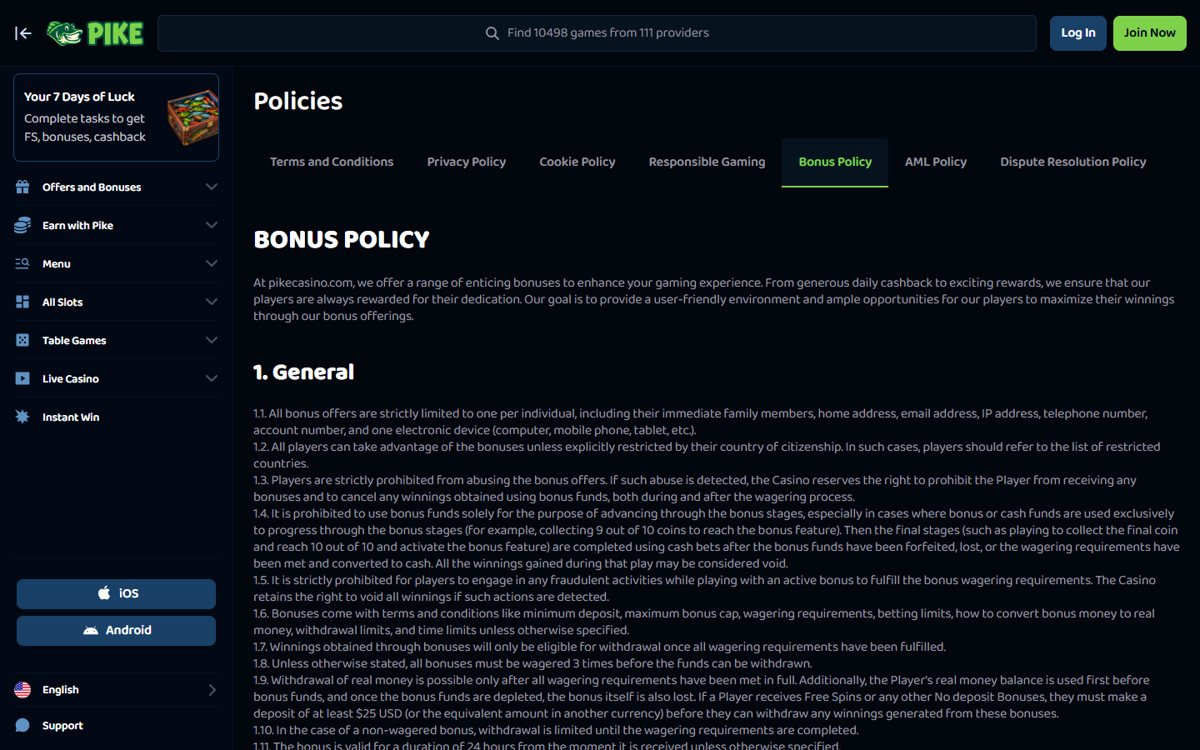Image resolution: width=1200 pixels, height=750 pixels.
Task: Open the Terms and Conditions tab
Action: pyautogui.click(x=332, y=162)
